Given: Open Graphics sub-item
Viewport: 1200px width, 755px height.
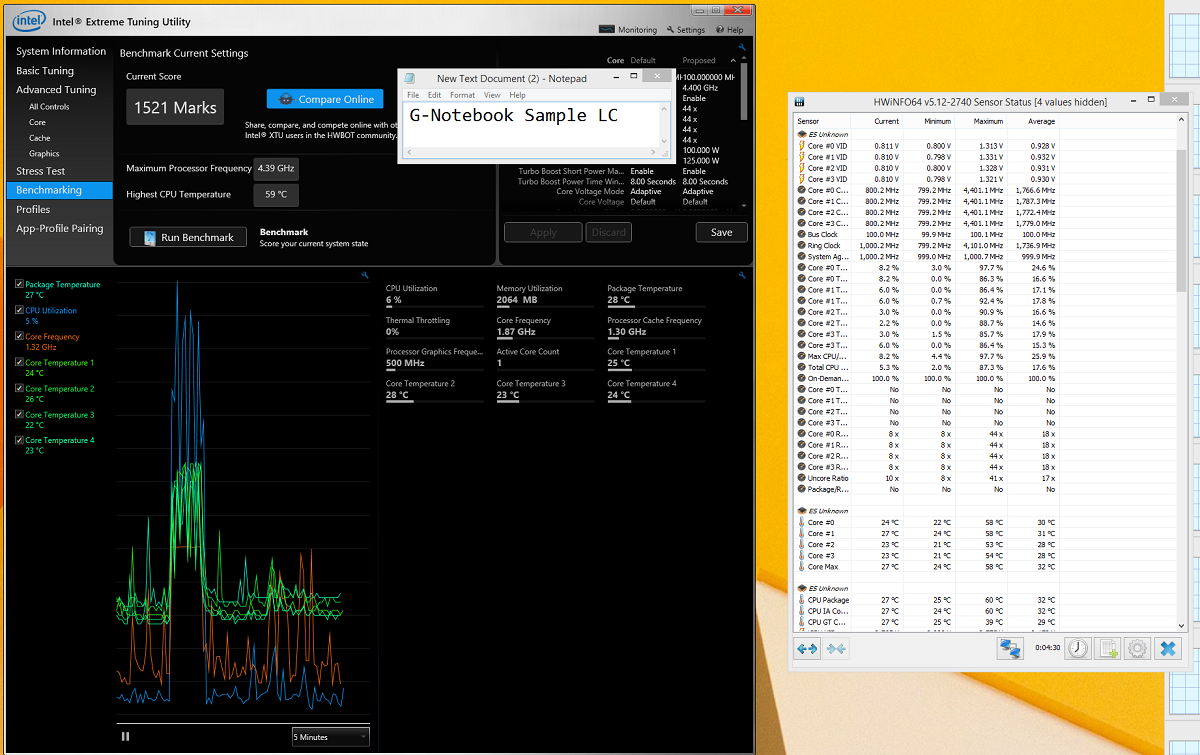Looking at the screenshot, I should tap(44, 154).
